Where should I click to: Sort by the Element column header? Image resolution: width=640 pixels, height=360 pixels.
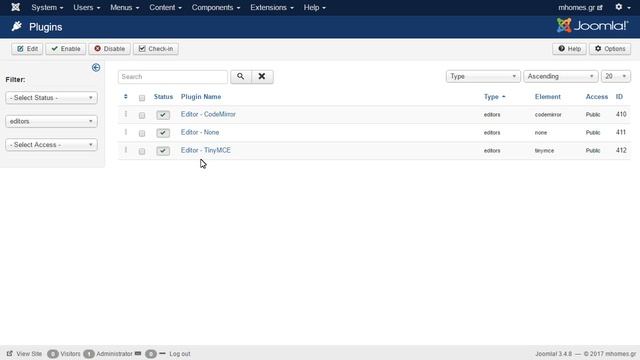pyautogui.click(x=548, y=97)
